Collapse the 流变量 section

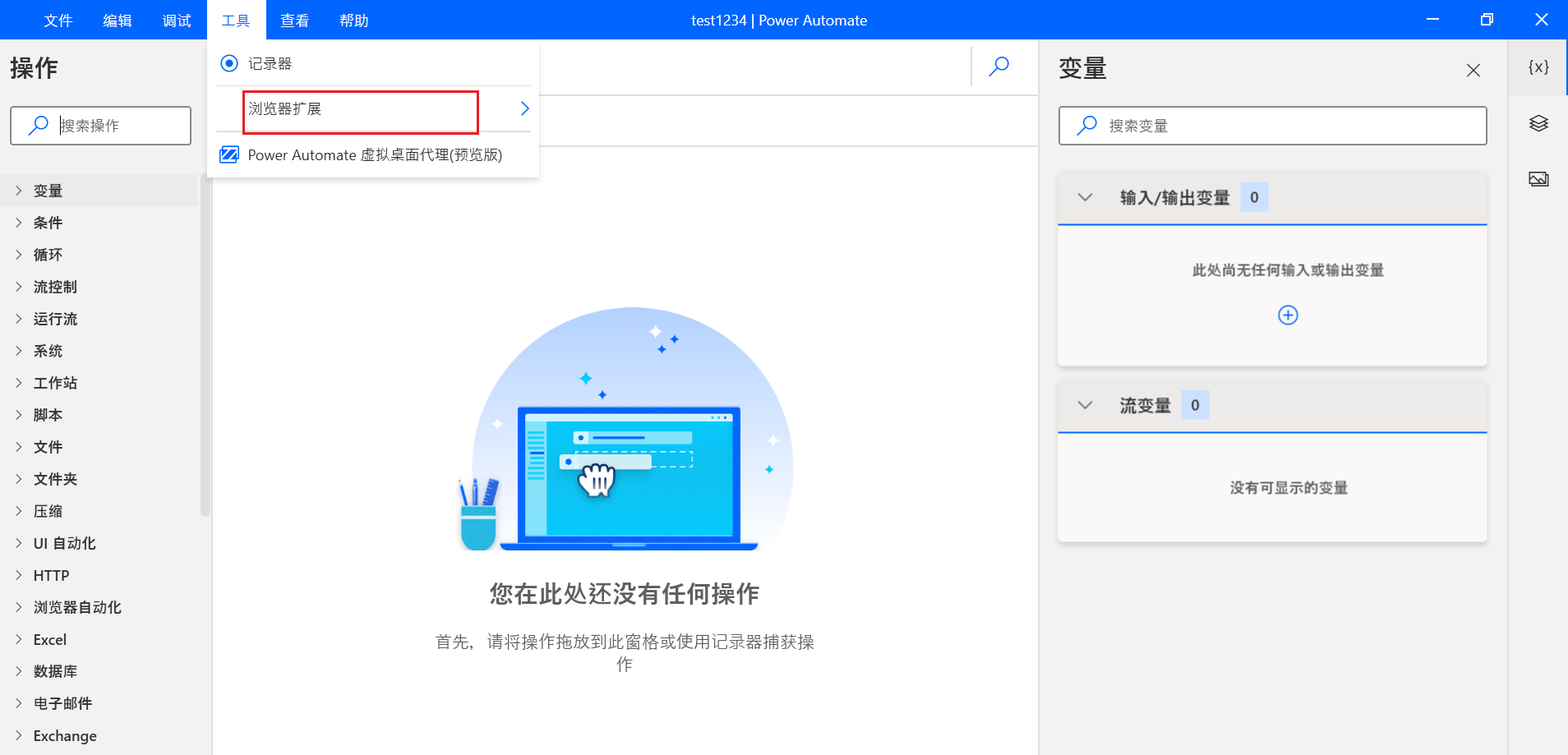[x=1085, y=405]
